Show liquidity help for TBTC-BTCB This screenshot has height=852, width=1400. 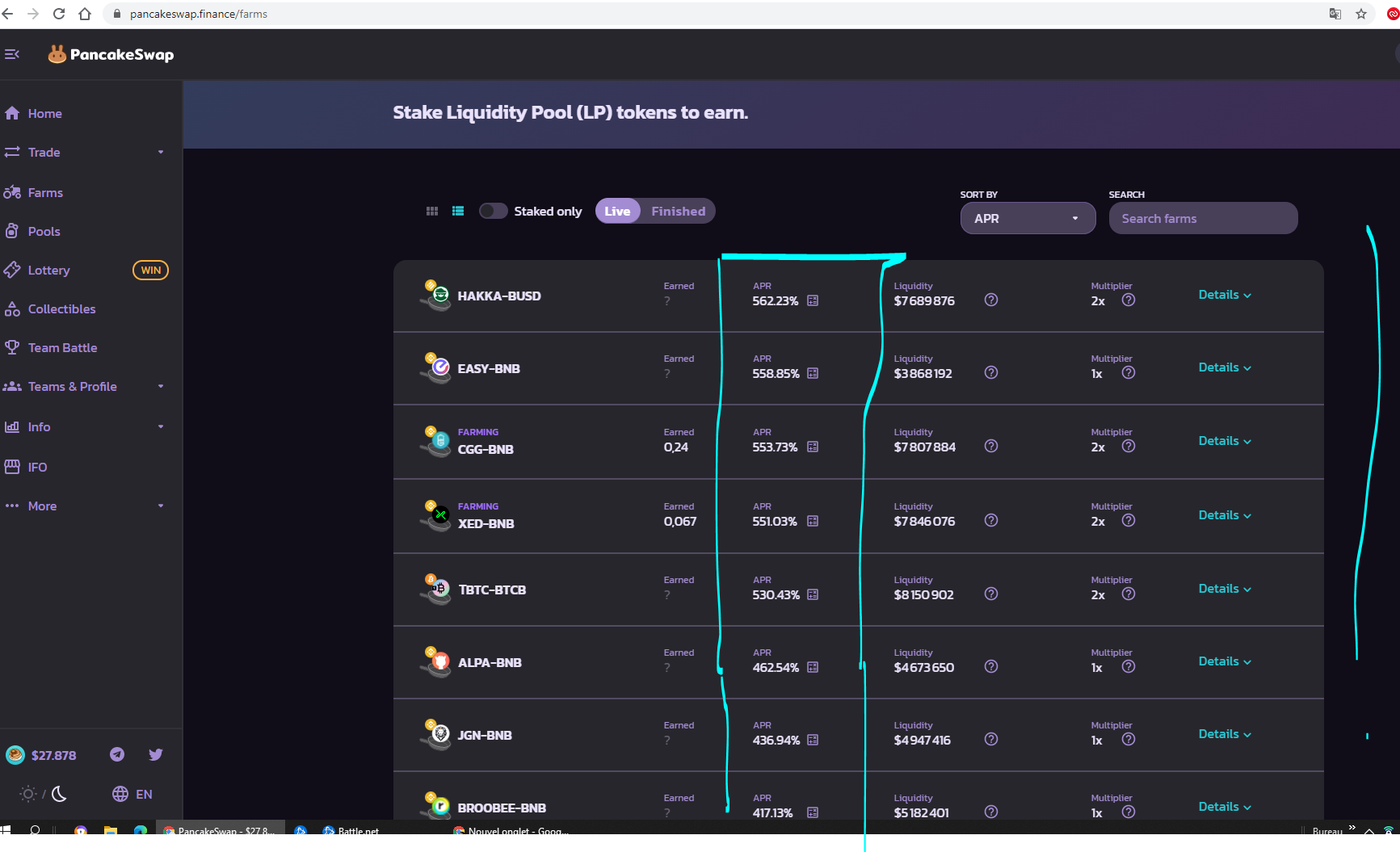coord(991,594)
